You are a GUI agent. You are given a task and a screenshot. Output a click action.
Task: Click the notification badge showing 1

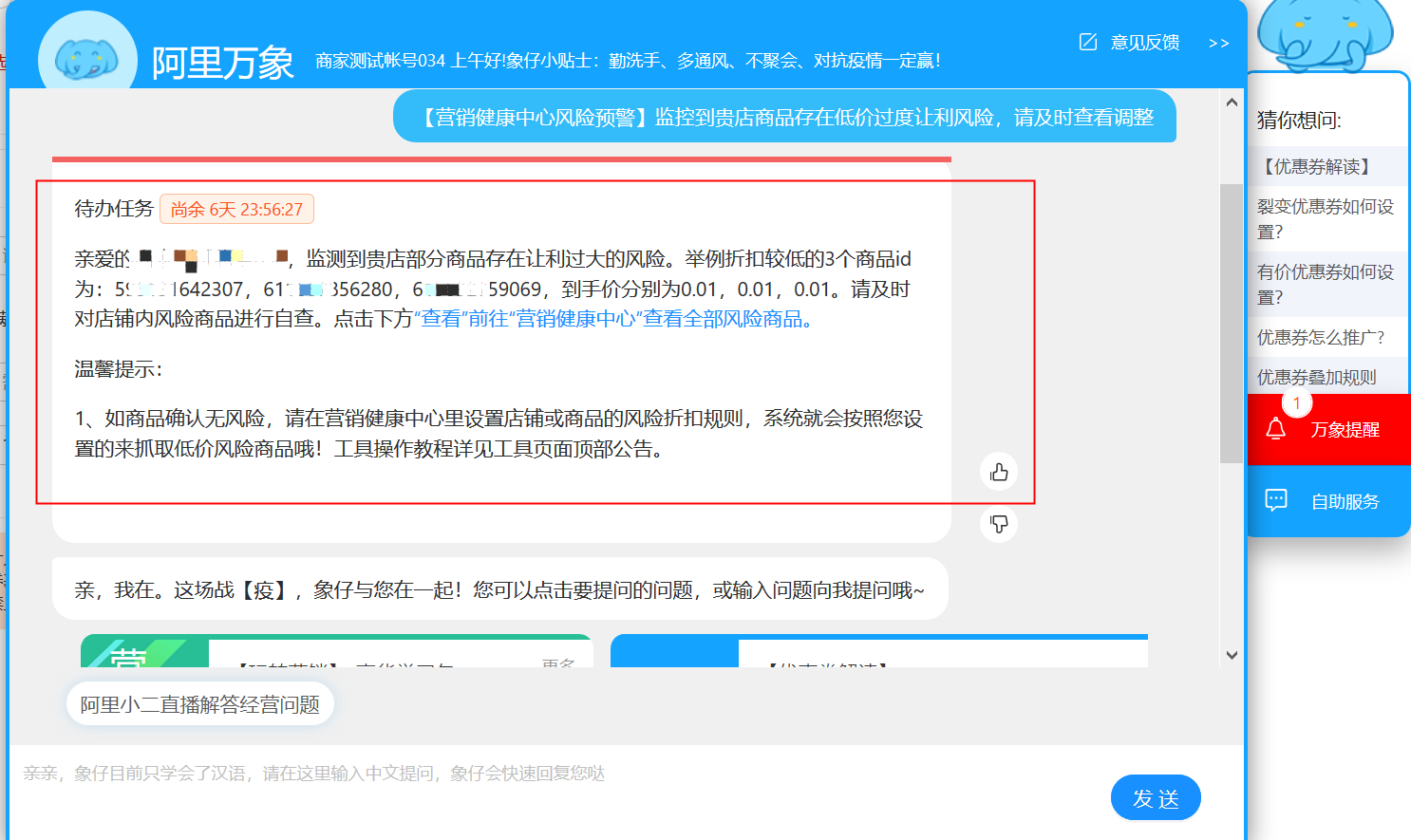[1297, 403]
